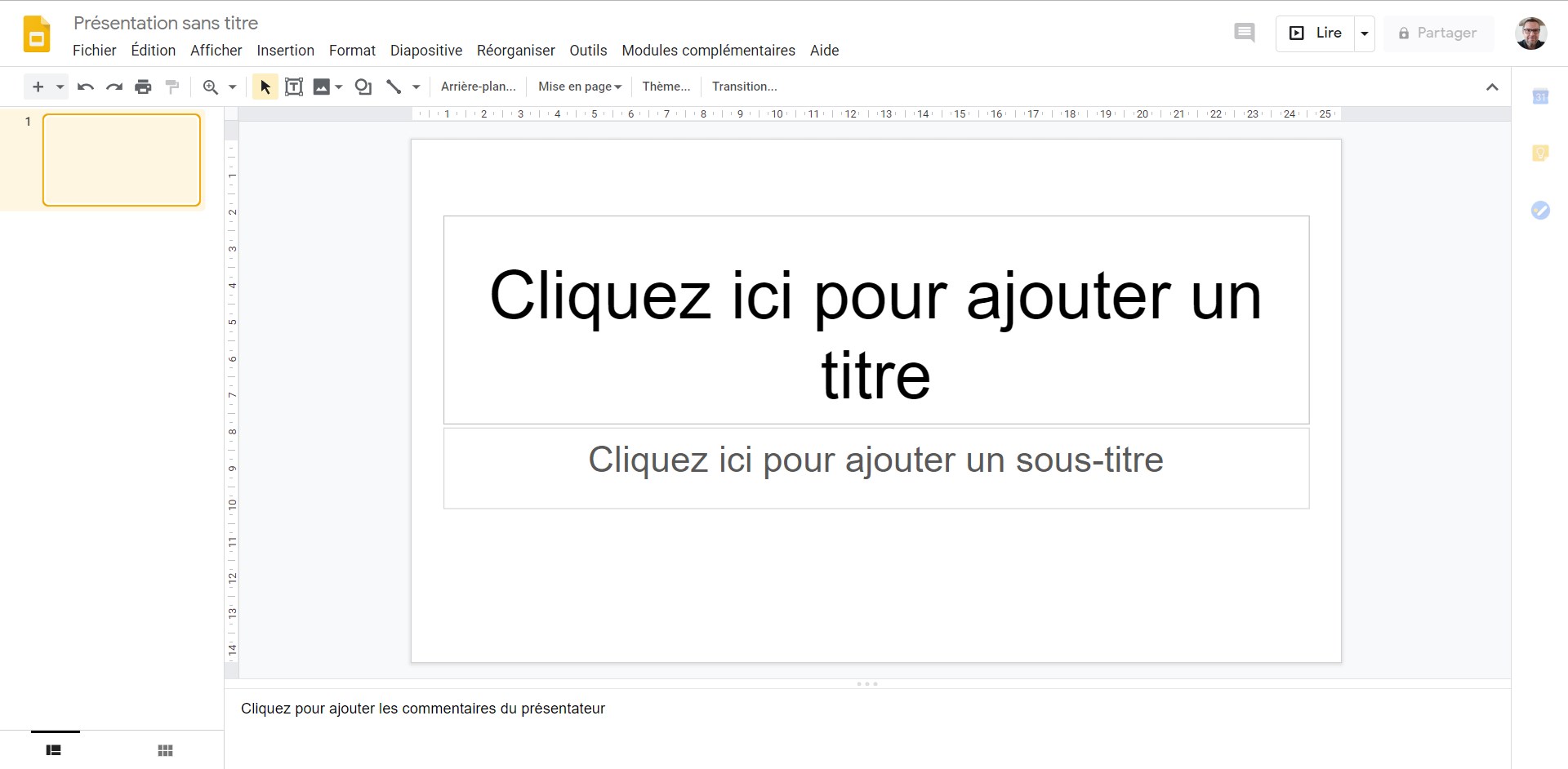
Task: Click the Partager share button
Action: [x=1438, y=33]
